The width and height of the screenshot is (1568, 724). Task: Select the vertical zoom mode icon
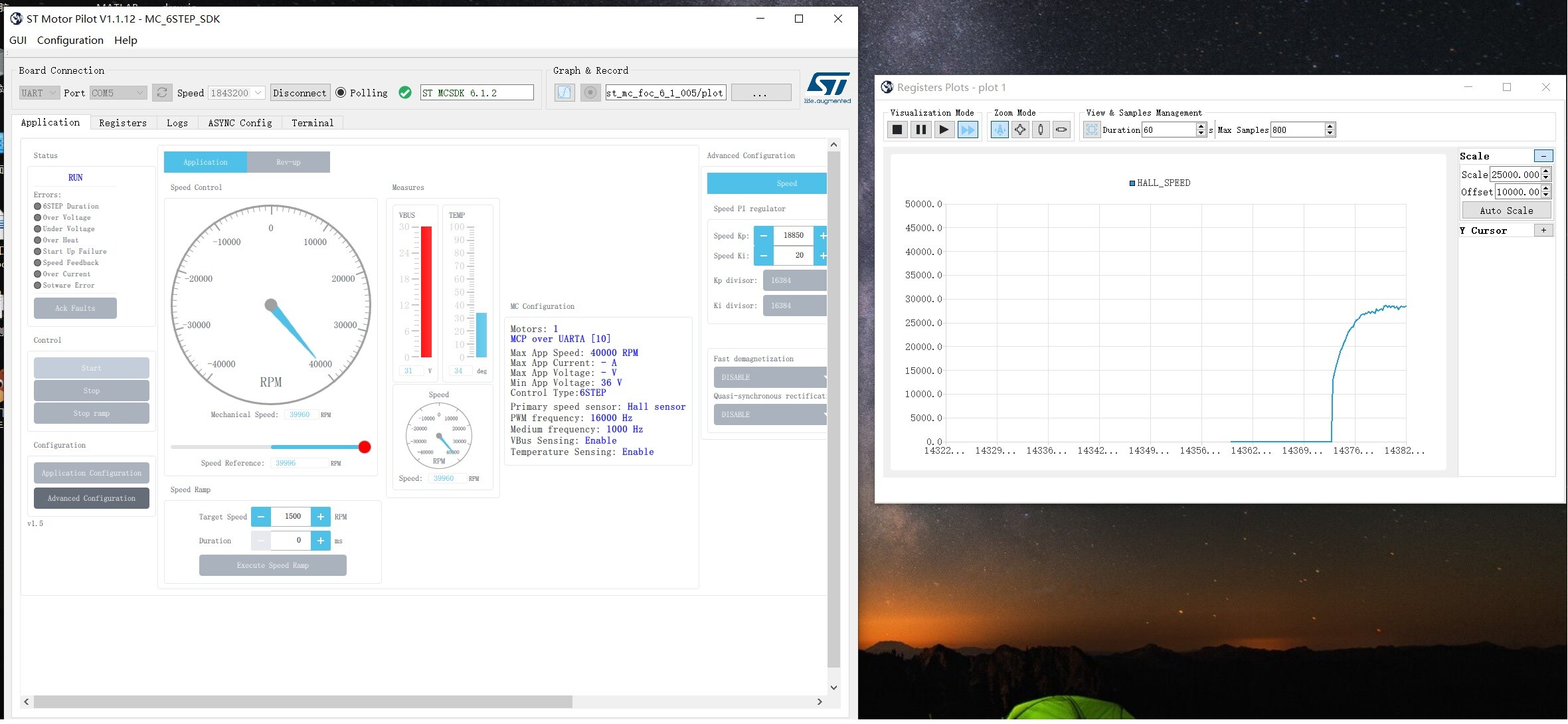(1041, 130)
